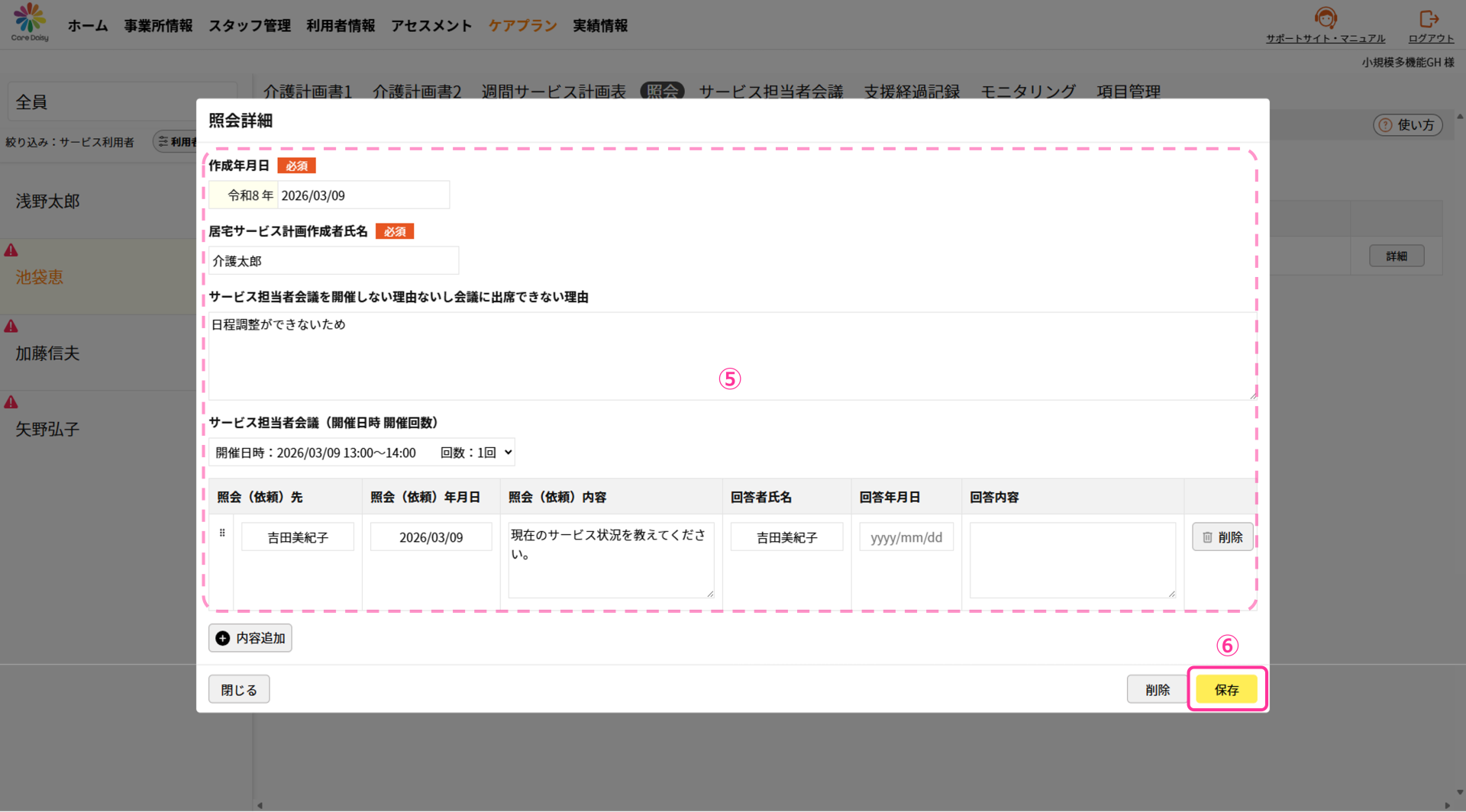Open the ケアプラン menu

click(x=522, y=26)
